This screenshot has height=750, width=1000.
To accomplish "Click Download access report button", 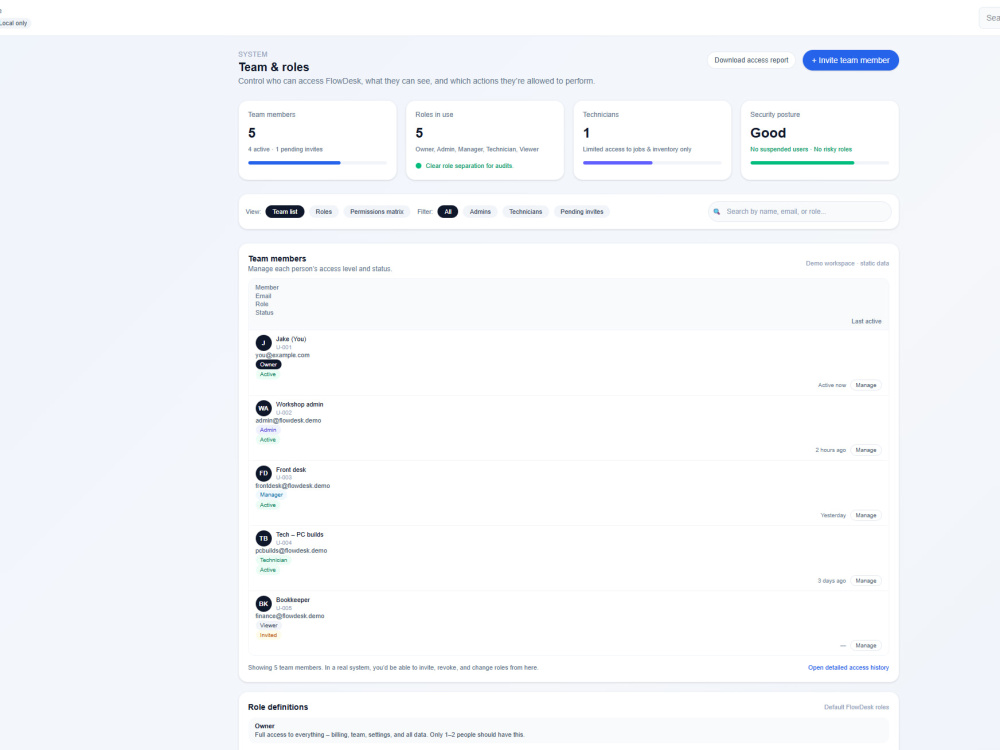I will pyautogui.click(x=751, y=60).
